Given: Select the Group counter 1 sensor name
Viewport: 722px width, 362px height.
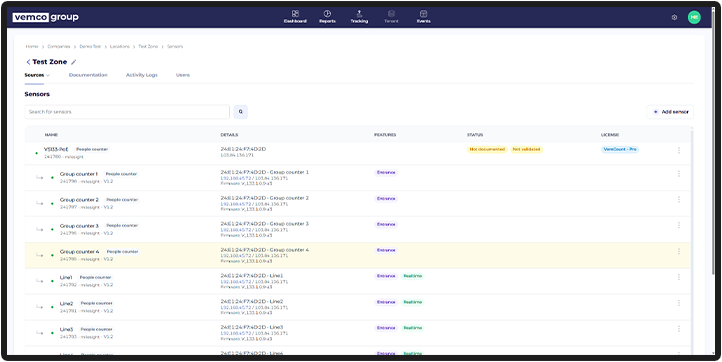Looking at the screenshot, I should tap(79, 174).
